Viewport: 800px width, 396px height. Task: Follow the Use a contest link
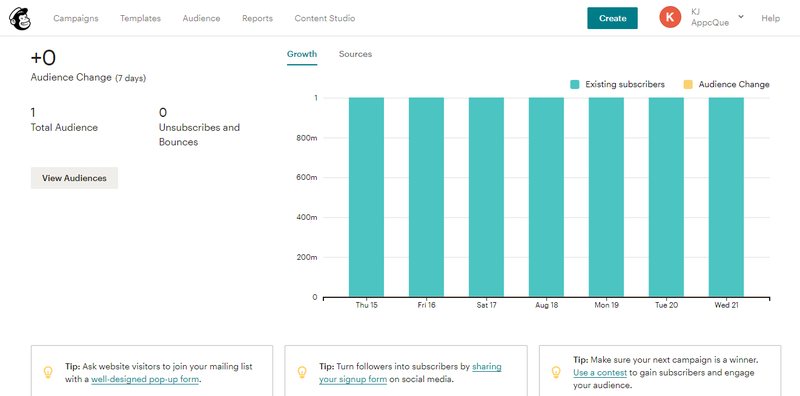pyautogui.click(x=600, y=373)
